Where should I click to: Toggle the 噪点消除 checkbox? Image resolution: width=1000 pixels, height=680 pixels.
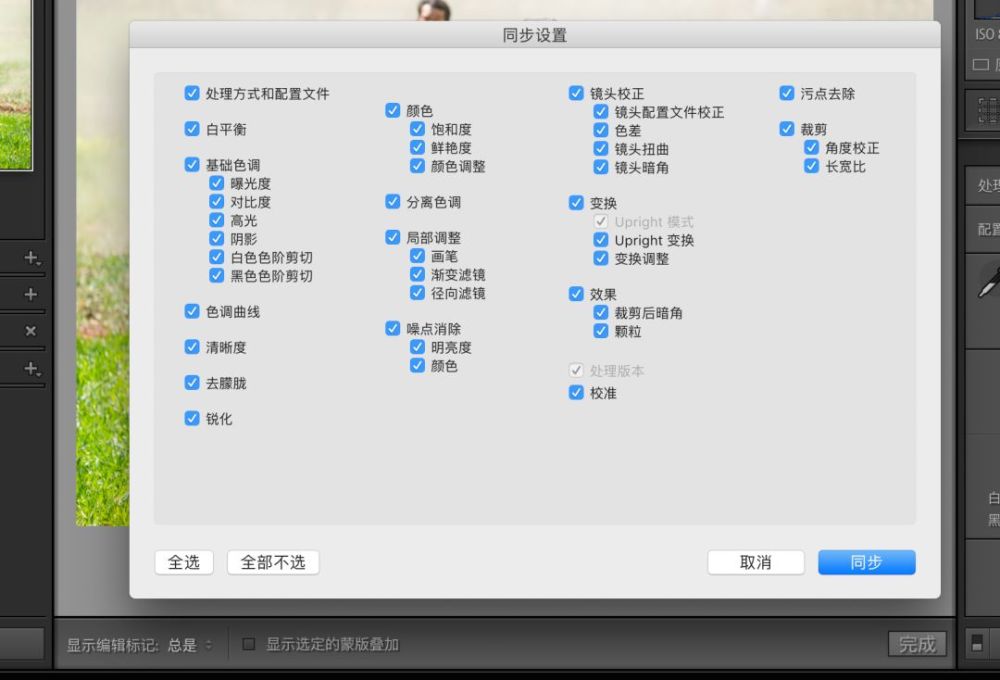pos(393,329)
